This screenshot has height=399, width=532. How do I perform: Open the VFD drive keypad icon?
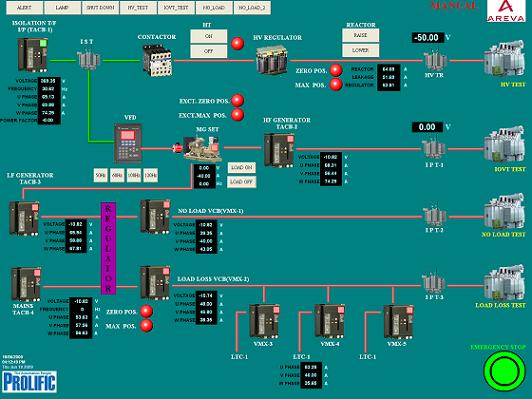coord(128,144)
